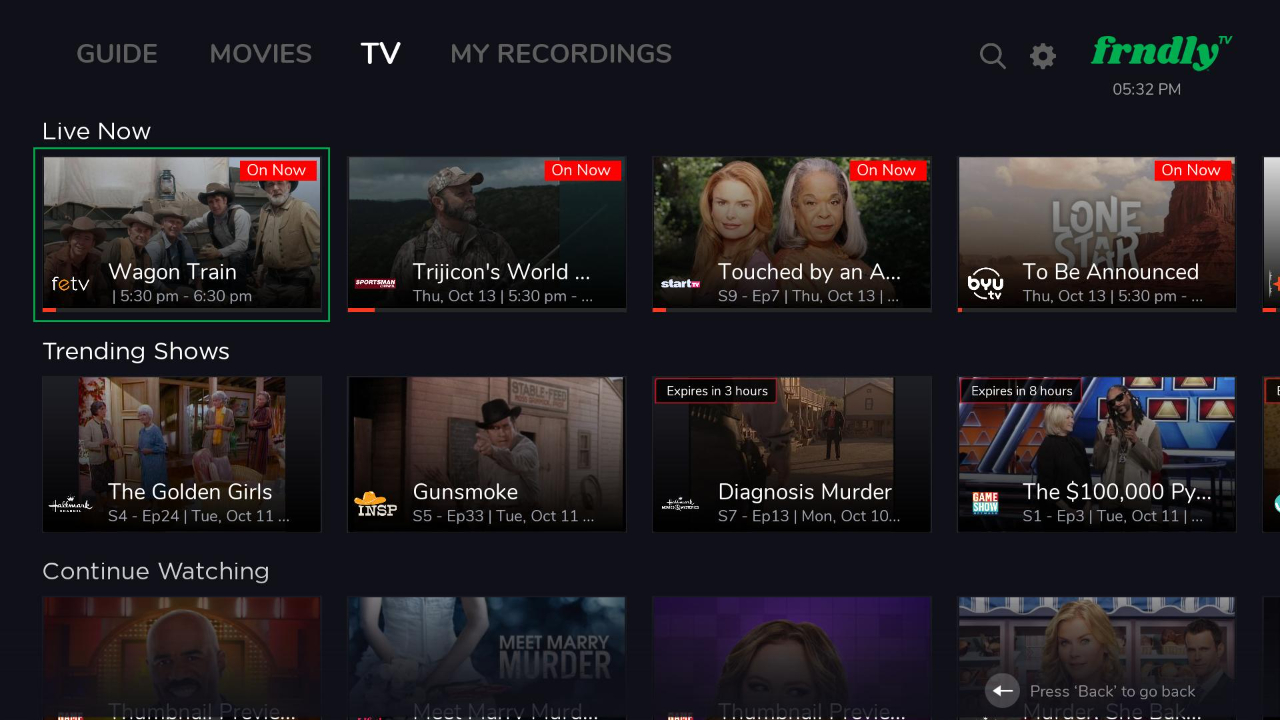The width and height of the screenshot is (1280, 720).
Task: Open search with the magnifier icon
Action: (x=992, y=56)
